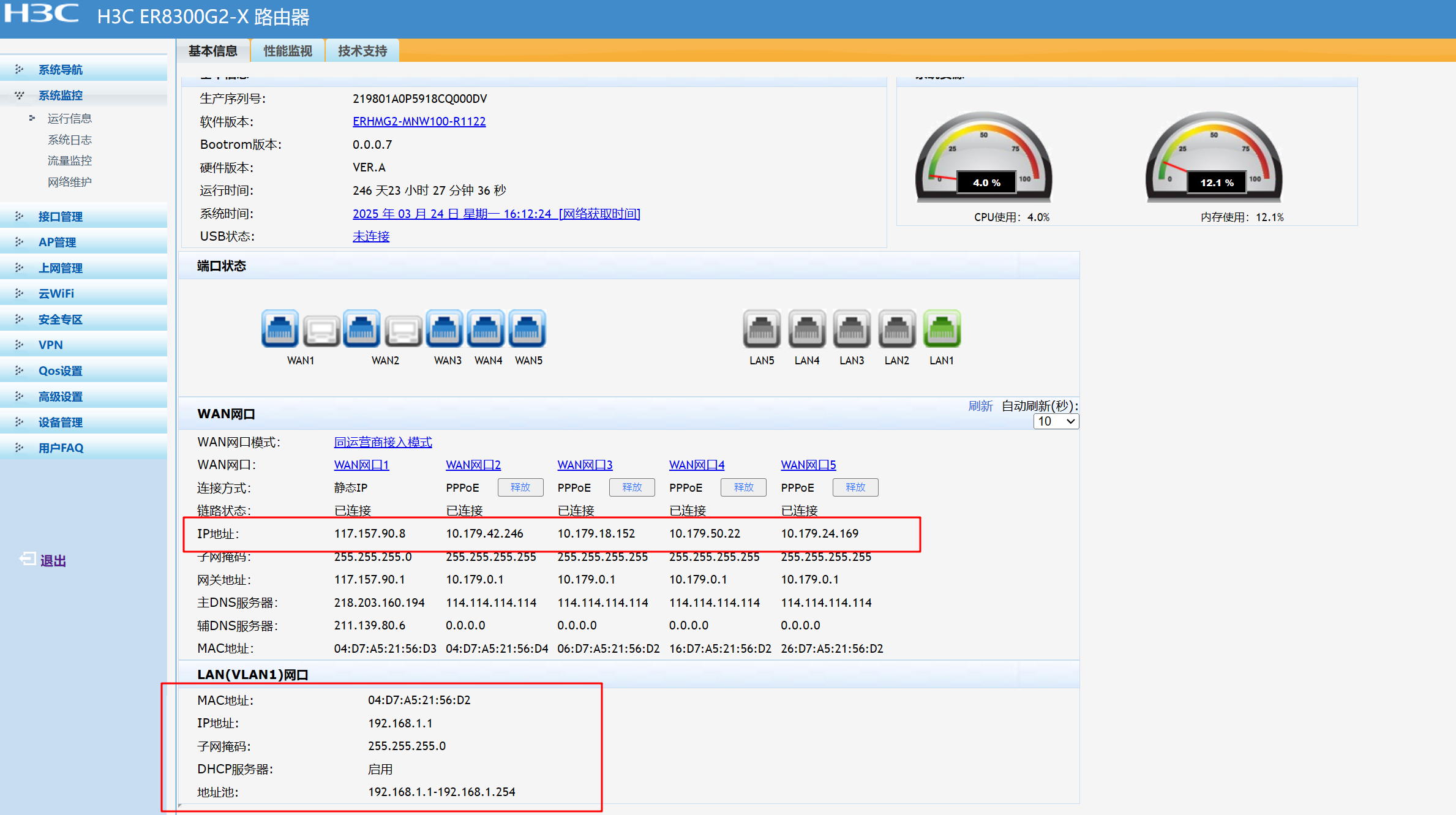Open the 同运营商接入模式 WAN mode link
Screen dimensions: 1456x815
tap(383, 442)
